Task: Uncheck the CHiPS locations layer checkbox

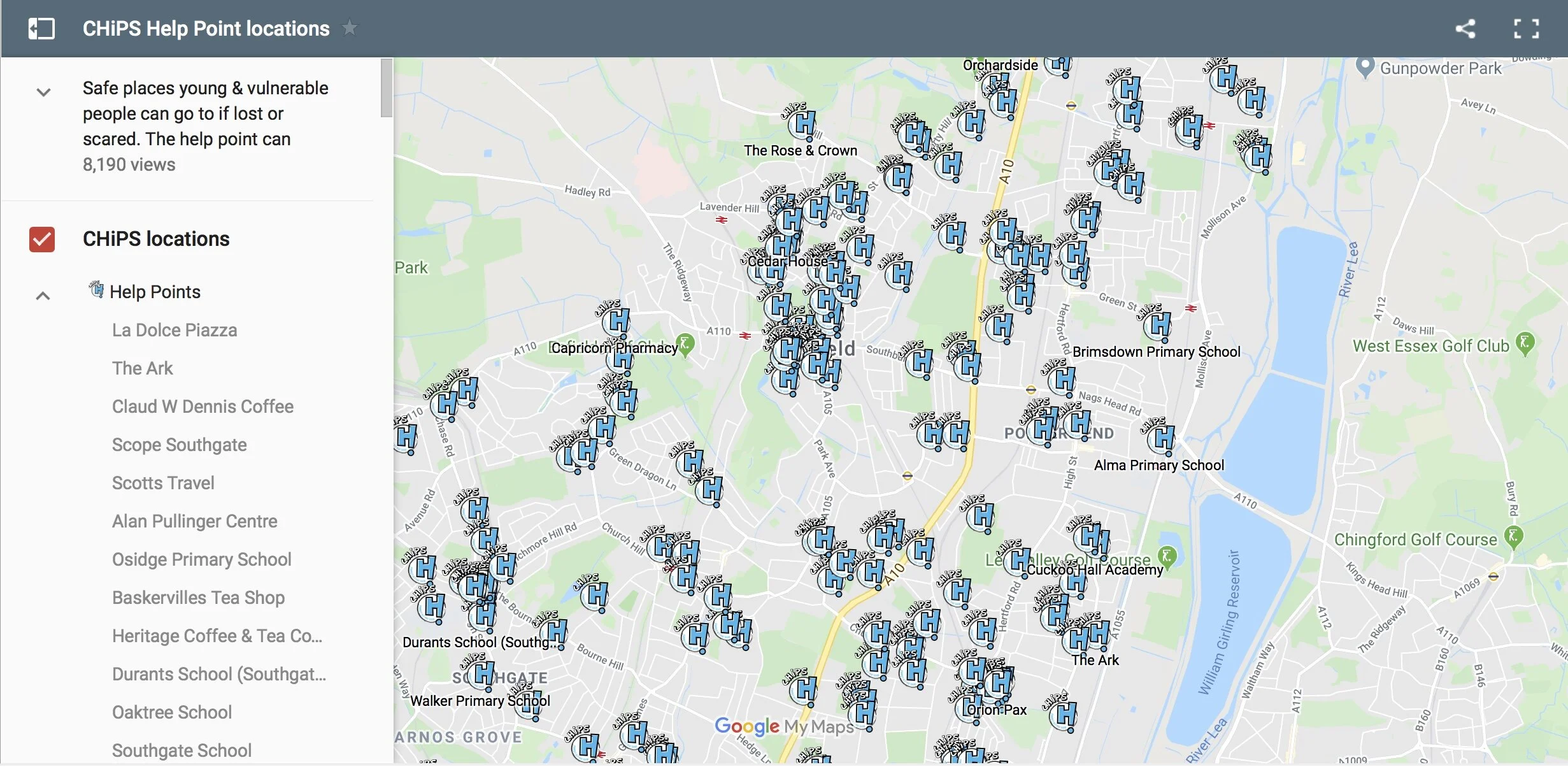Action: 42,240
